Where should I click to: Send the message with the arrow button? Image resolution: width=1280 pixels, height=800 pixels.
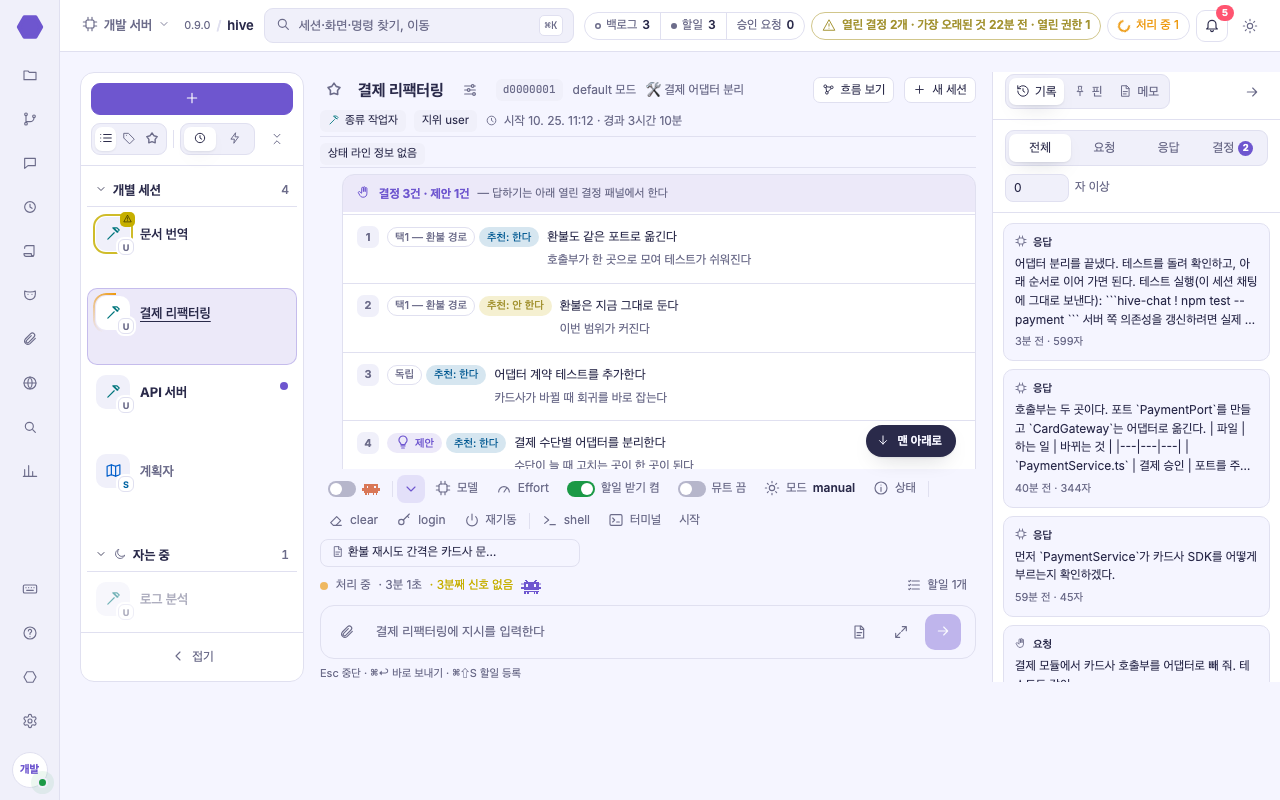pos(943,632)
